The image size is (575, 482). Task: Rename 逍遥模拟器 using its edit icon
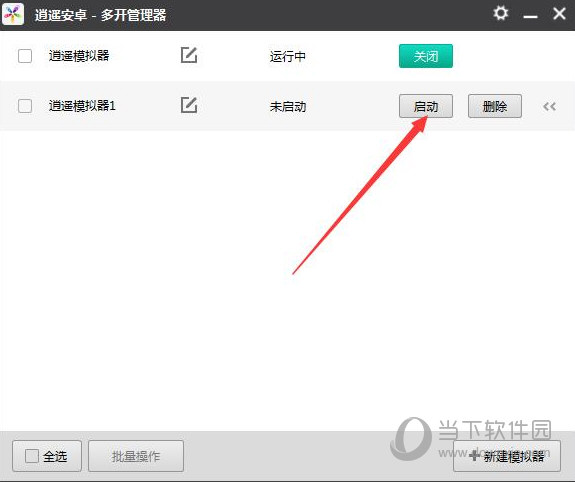pyautogui.click(x=189, y=56)
